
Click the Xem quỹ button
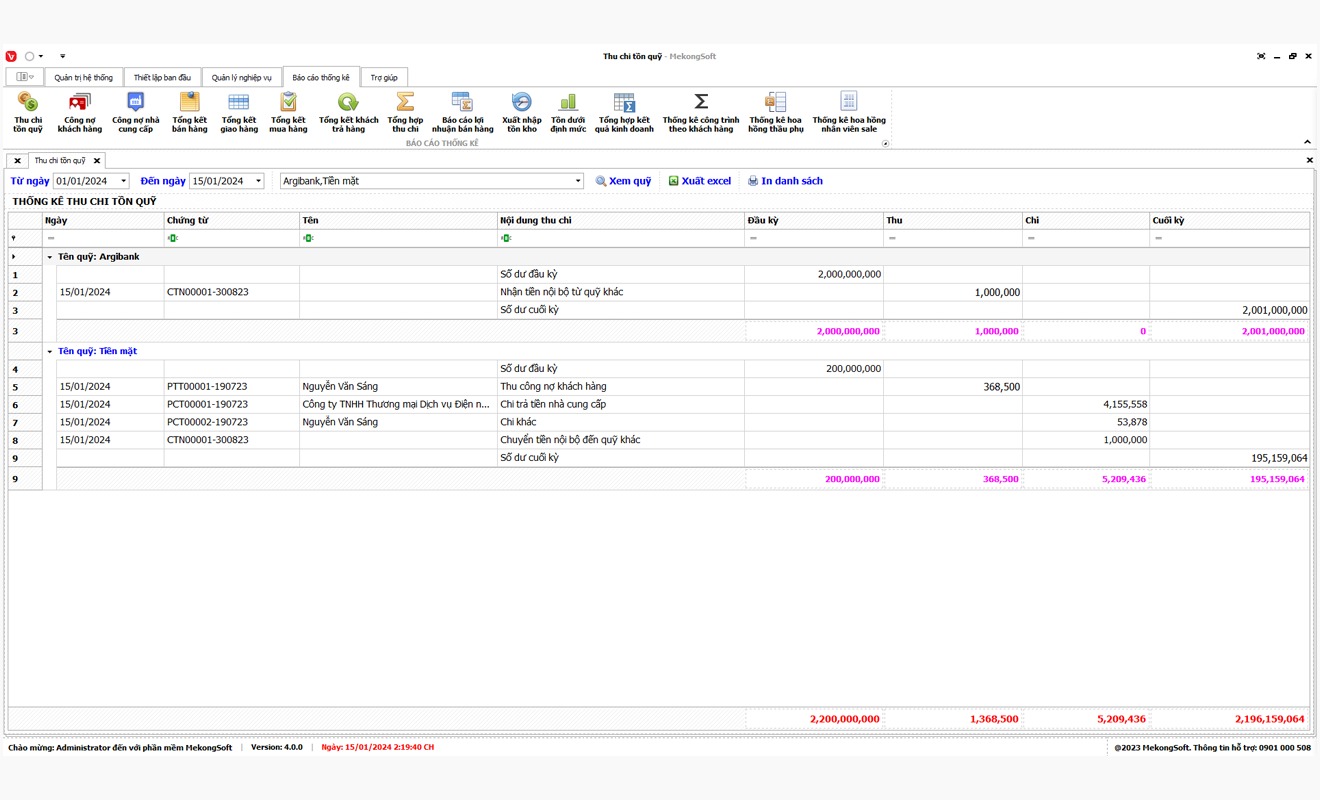point(623,181)
